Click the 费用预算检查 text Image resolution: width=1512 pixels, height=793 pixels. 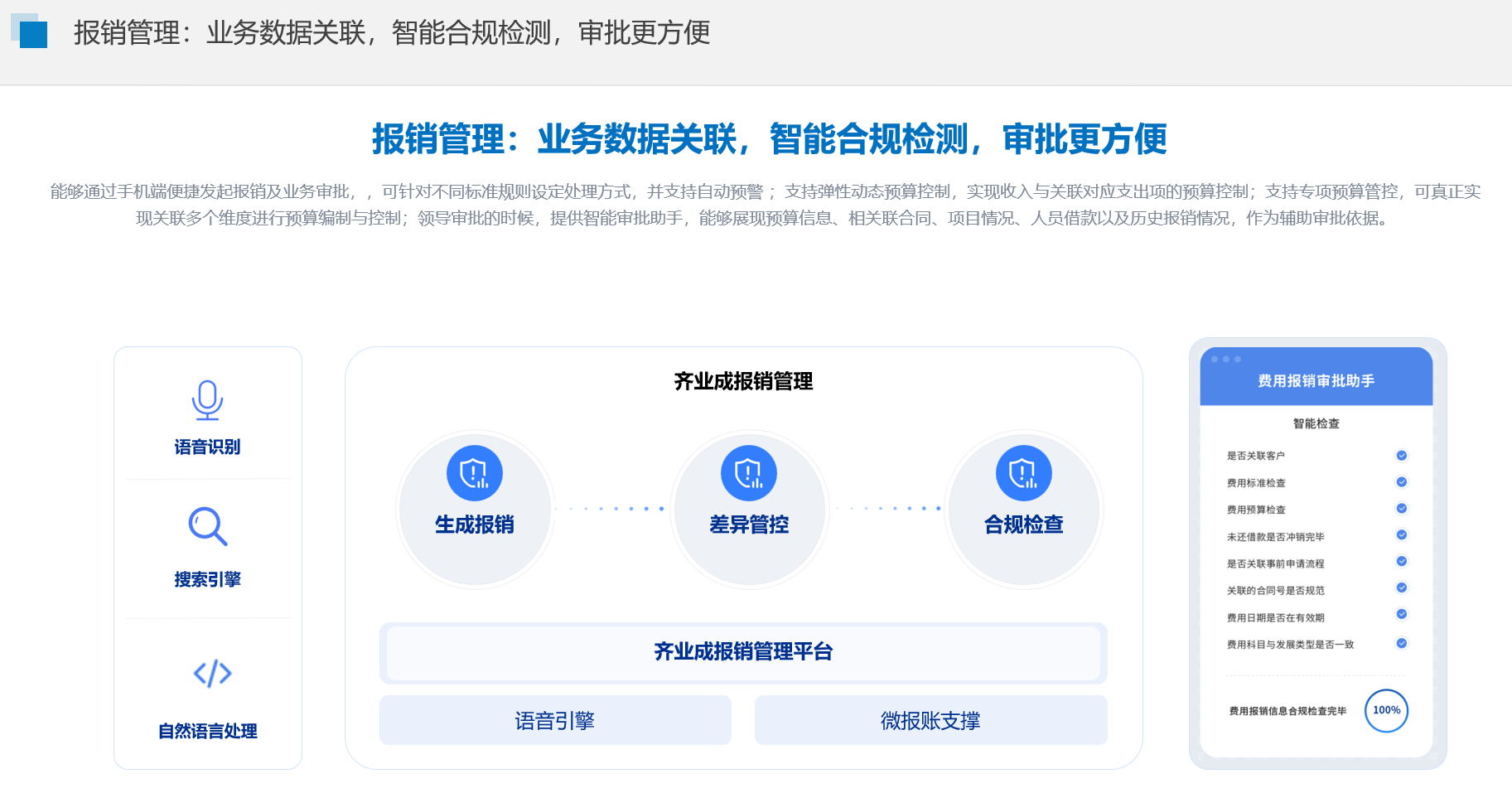click(1256, 510)
